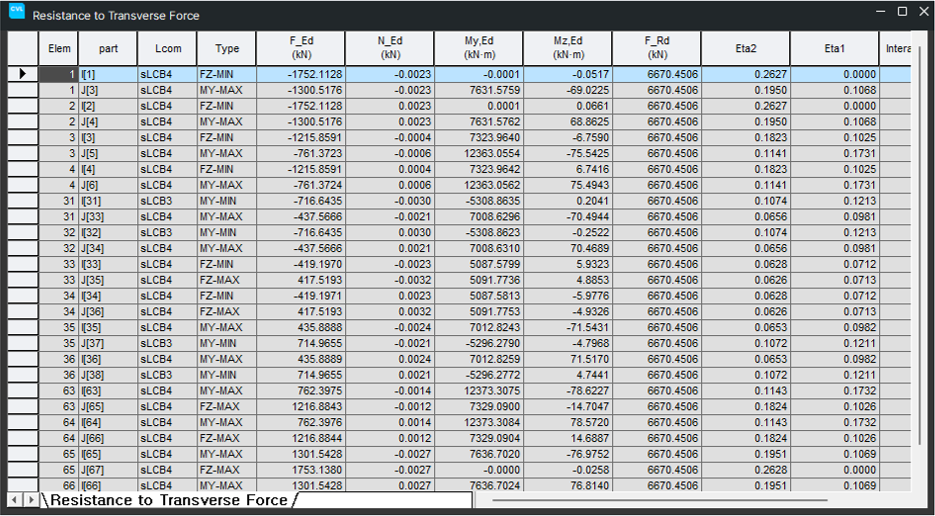The image size is (935, 516).
Task: Click the Mz,Ed value 0.2041
Action: [568, 201]
